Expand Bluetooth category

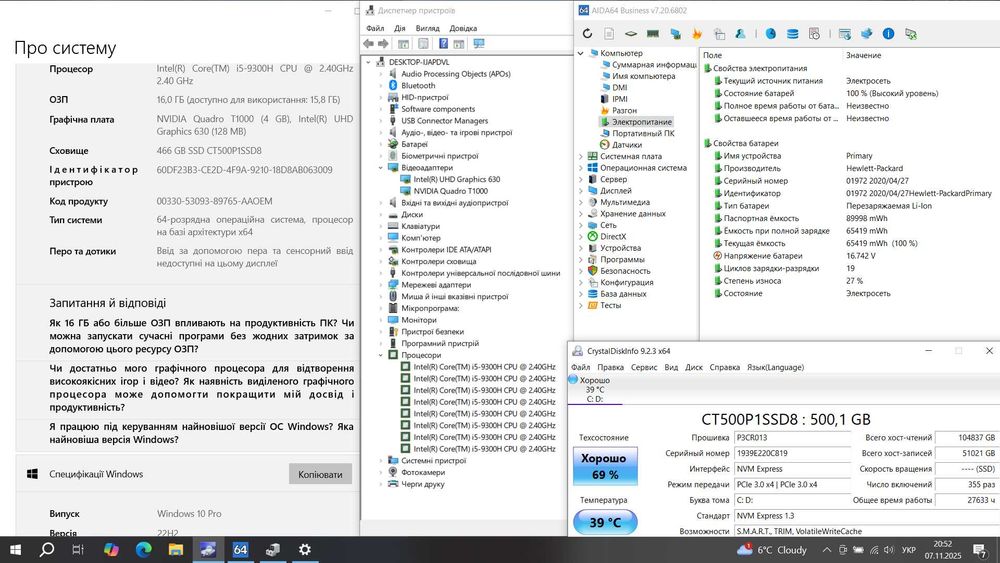381,85
